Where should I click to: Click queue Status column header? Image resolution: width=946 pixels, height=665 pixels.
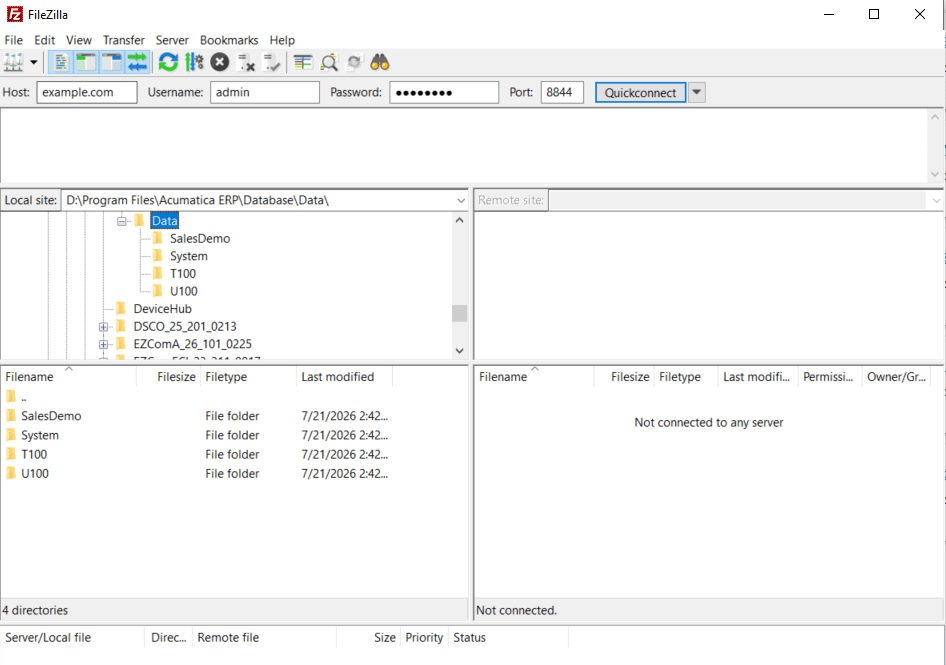(x=508, y=637)
